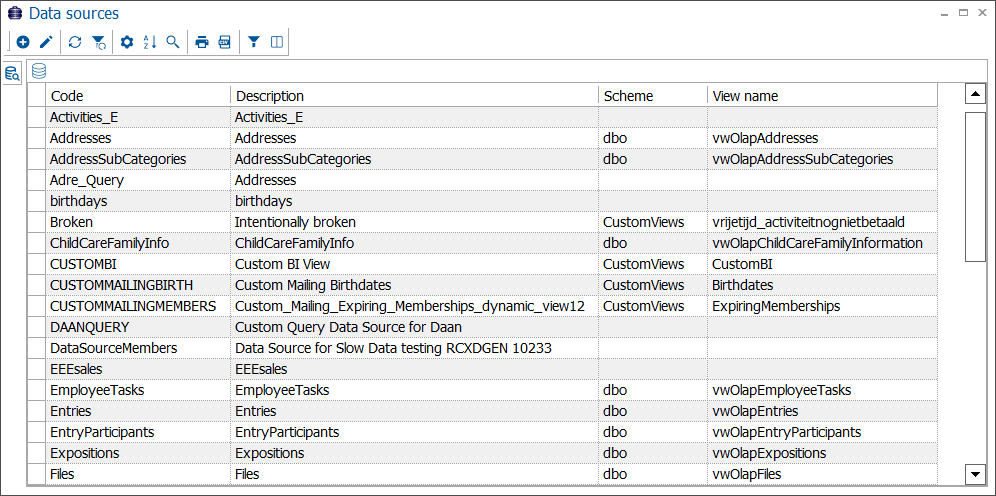This screenshot has width=996, height=496.
Task: Click the A-Z sort icon
Action: click(x=150, y=43)
